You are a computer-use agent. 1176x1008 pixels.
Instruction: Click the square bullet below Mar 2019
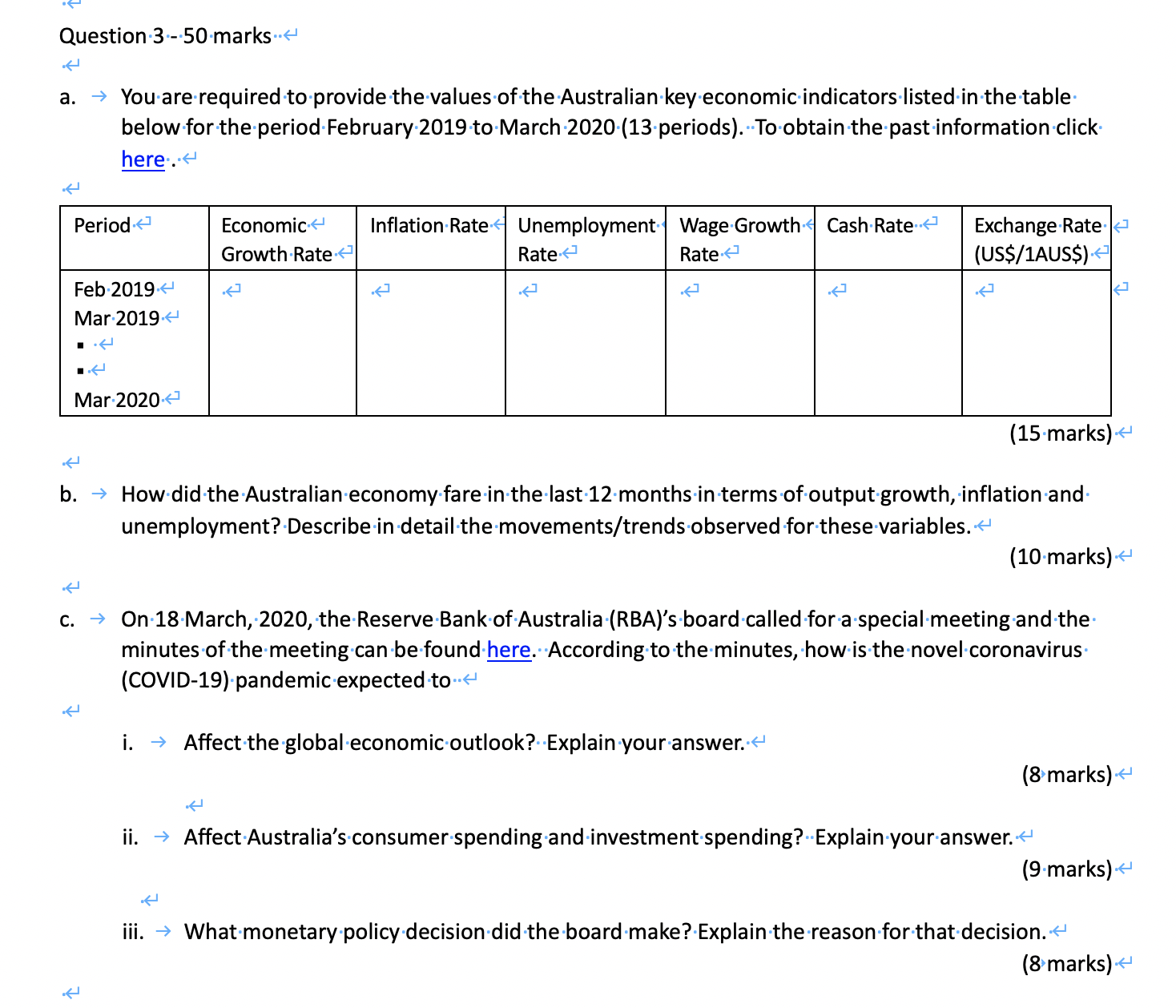click(80, 345)
